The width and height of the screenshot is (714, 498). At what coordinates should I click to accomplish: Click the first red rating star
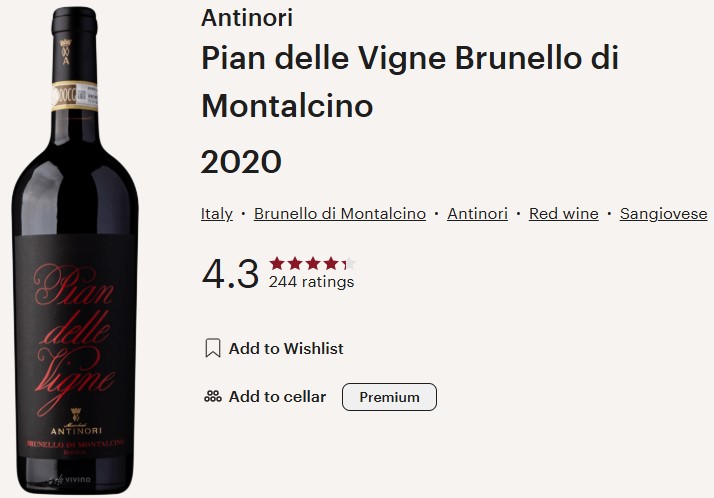coord(276,264)
